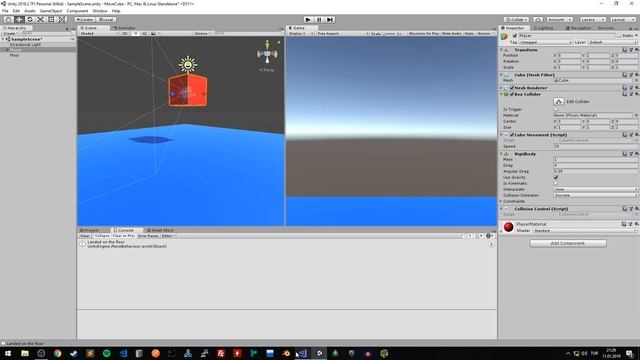Clear the console with Clear button
The image size is (640, 360).
click(x=84, y=236)
